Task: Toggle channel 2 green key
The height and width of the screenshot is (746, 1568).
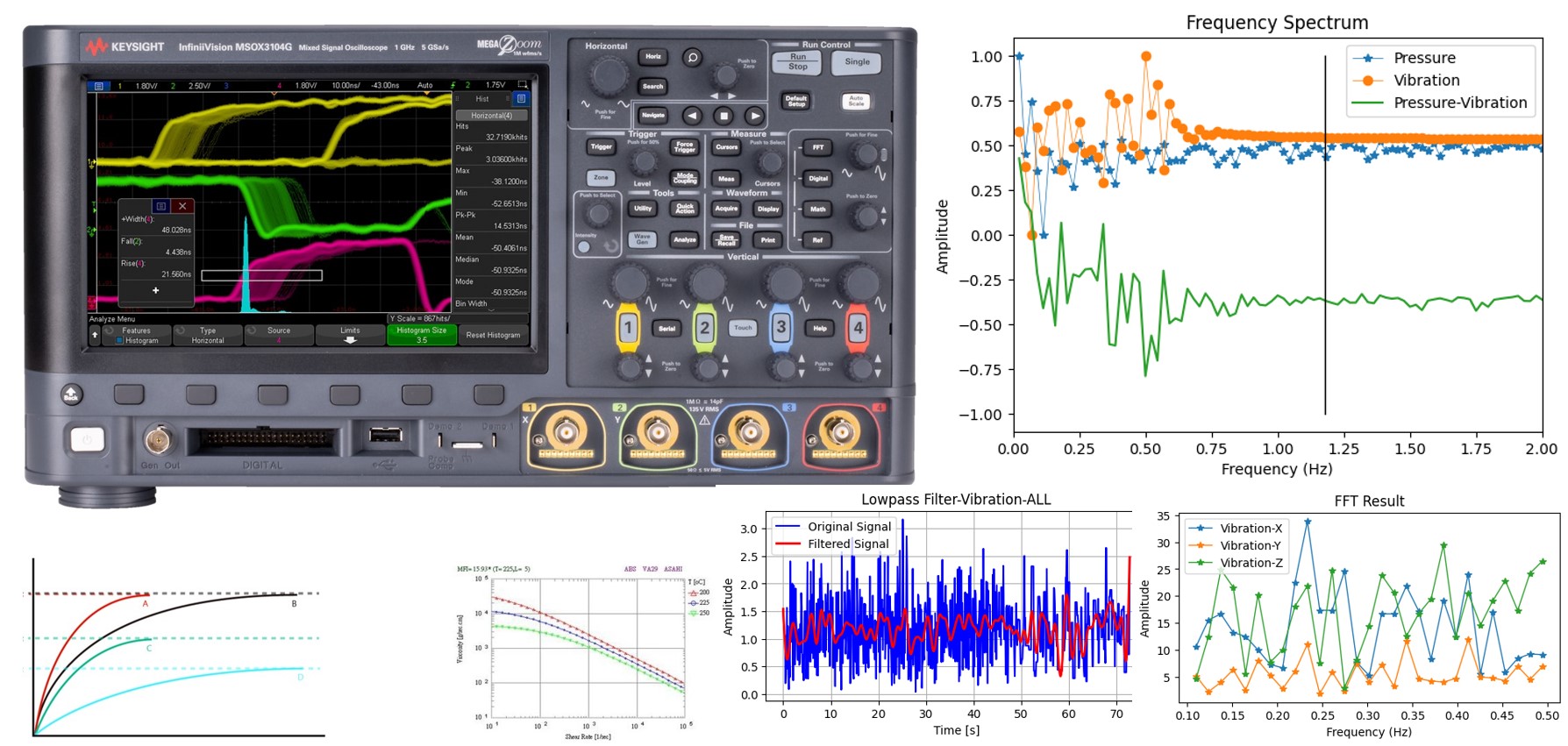Action: (704, 329)
